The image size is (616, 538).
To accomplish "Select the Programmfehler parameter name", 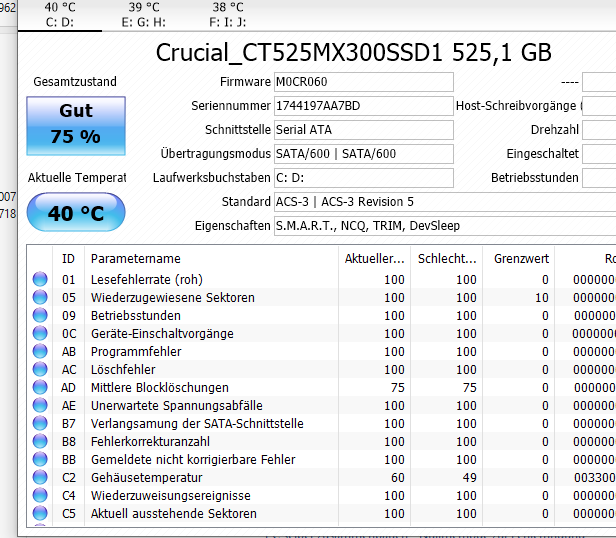I will tap(136, 351).
